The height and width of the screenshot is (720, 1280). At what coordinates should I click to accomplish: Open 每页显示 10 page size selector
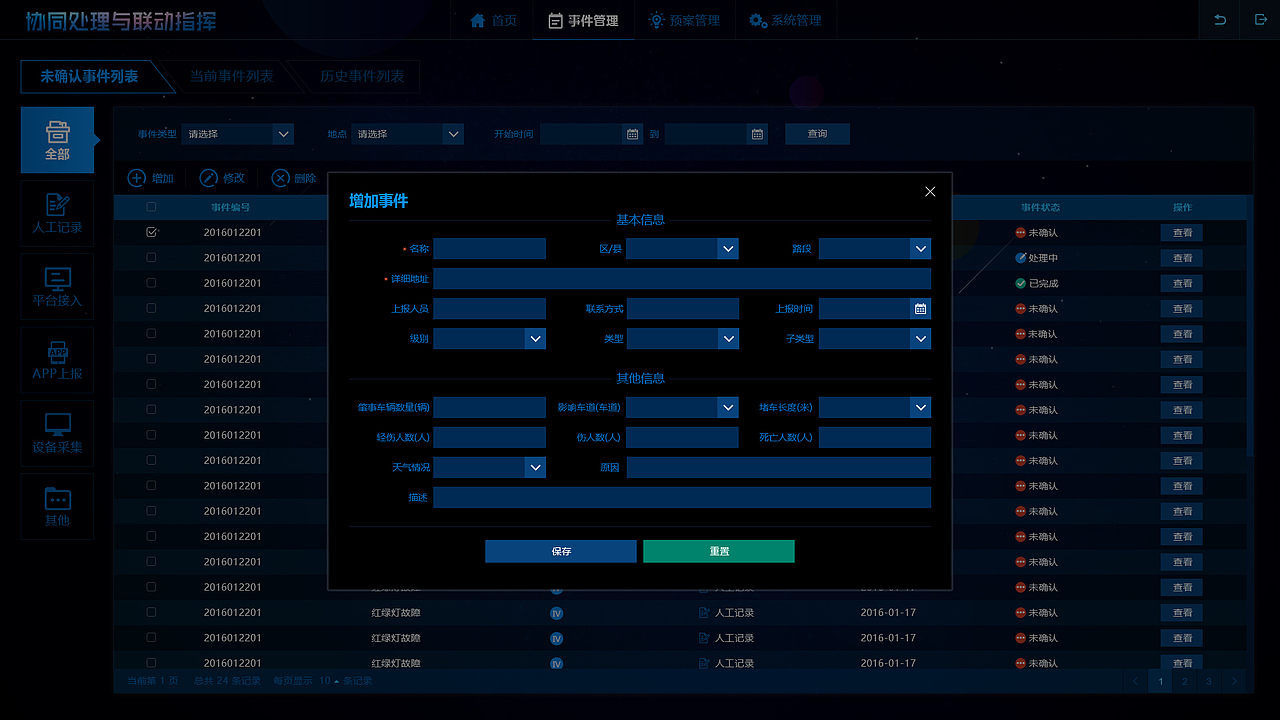click(330, 681)
